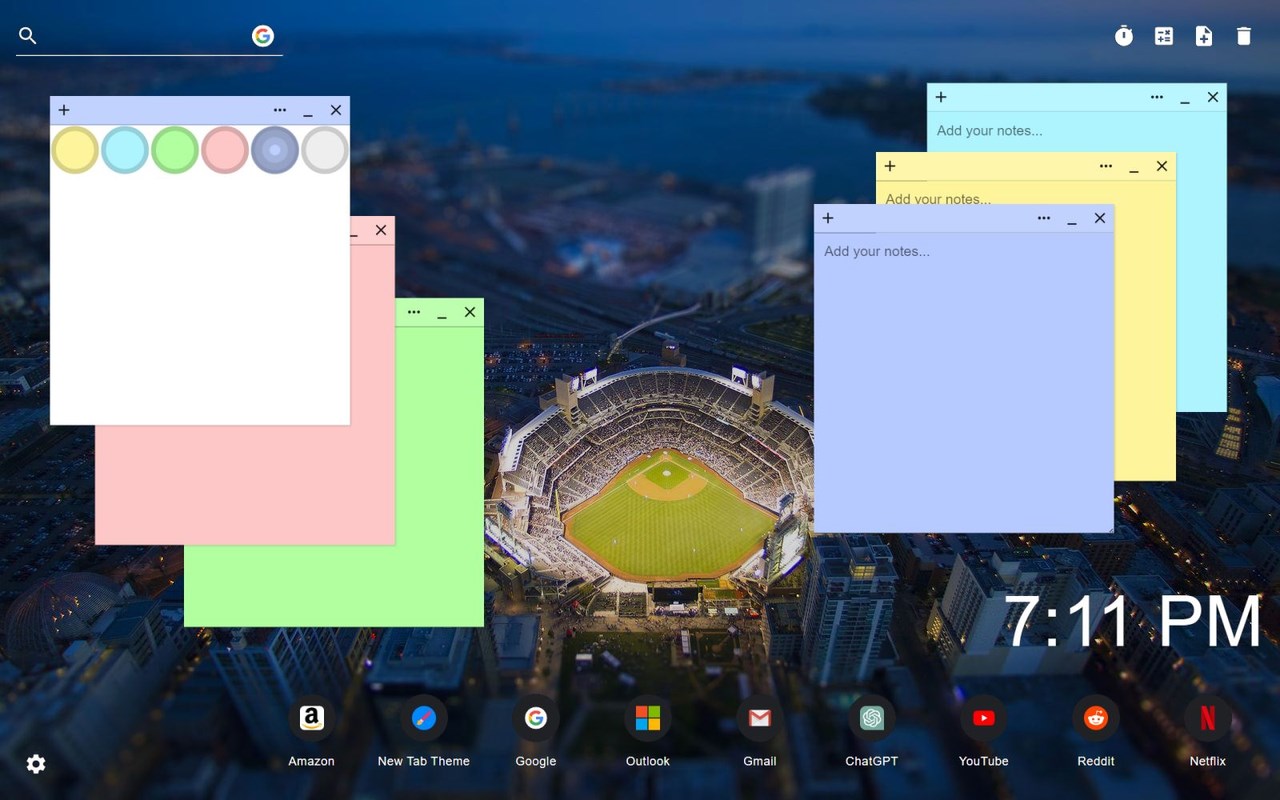Open the timer tool
Image resolution: width=1280 pixels, height=800 pixels.
pyautogui.click(x=1124, y=36)
